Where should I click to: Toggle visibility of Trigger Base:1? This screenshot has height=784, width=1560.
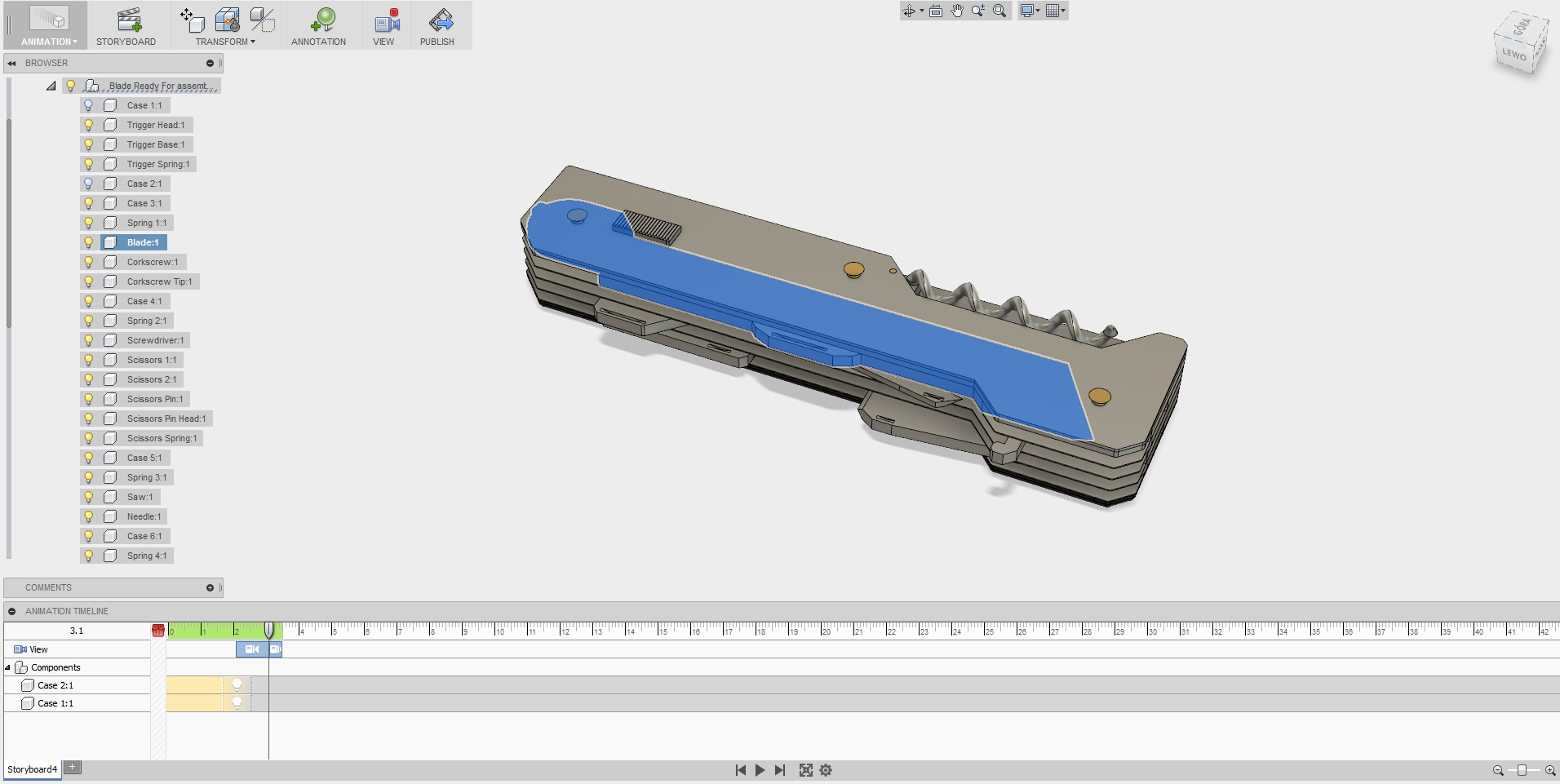click(89, 144)
